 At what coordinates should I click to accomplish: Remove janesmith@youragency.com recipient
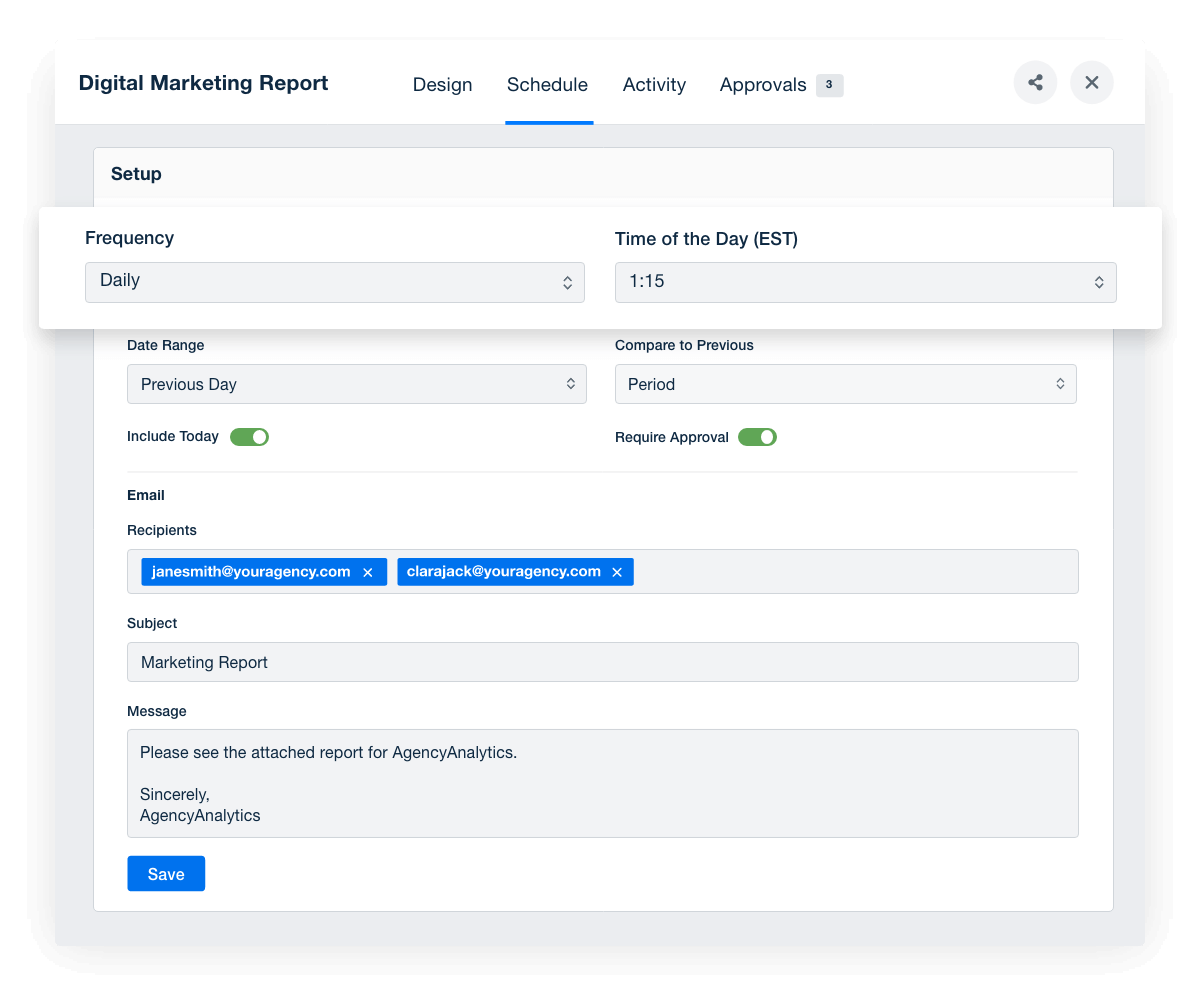368,573
